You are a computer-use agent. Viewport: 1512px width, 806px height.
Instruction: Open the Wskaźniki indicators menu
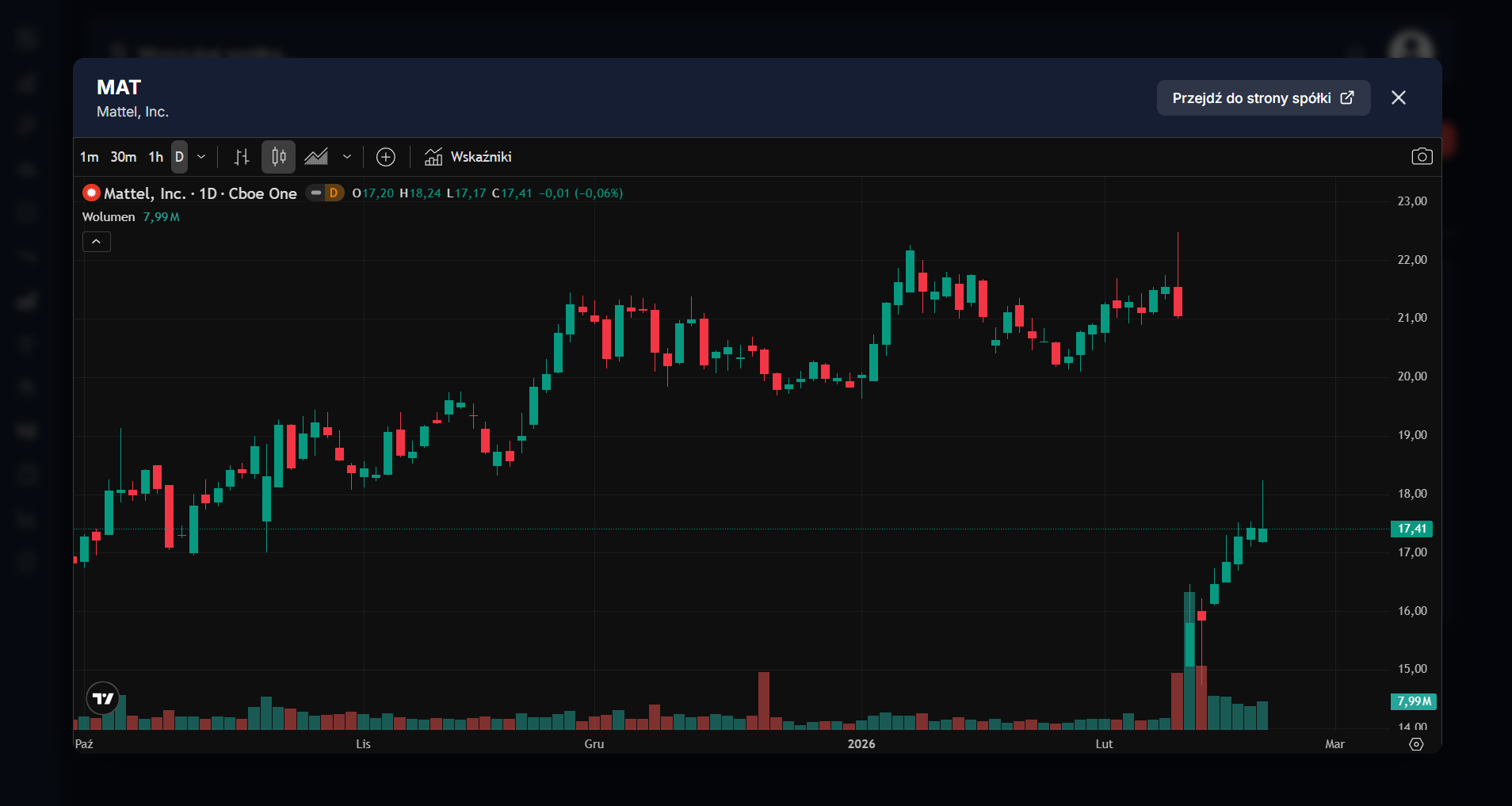(468, 157)
